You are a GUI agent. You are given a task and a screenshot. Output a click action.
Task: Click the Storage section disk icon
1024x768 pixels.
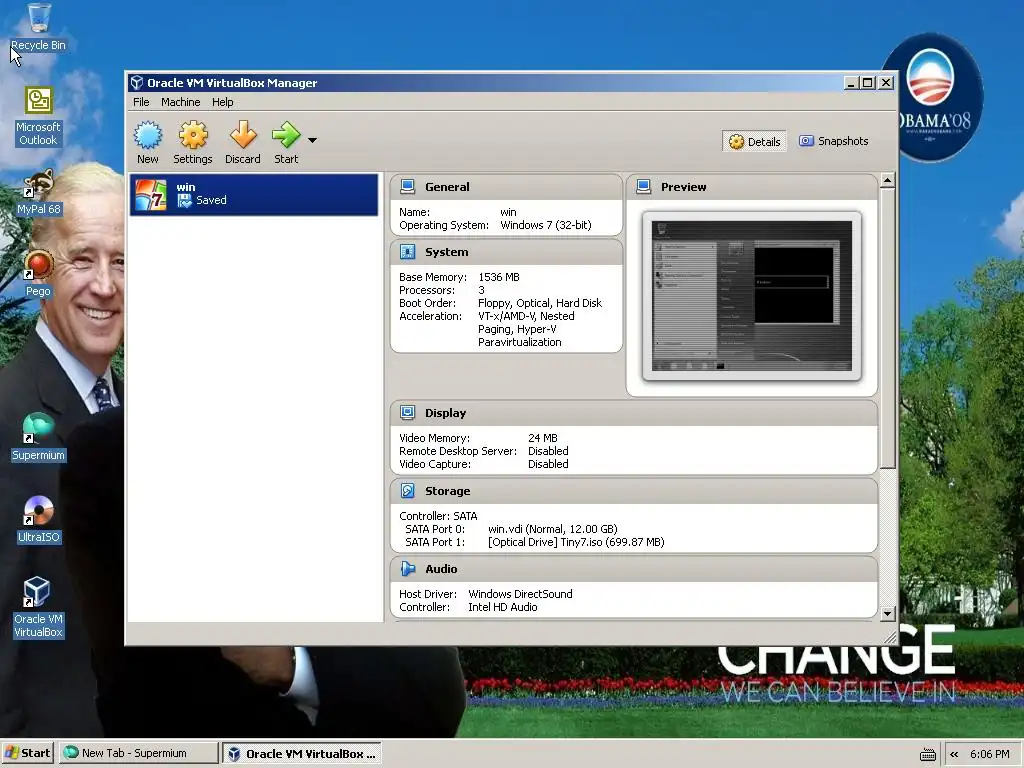click(x=408, y=491)
